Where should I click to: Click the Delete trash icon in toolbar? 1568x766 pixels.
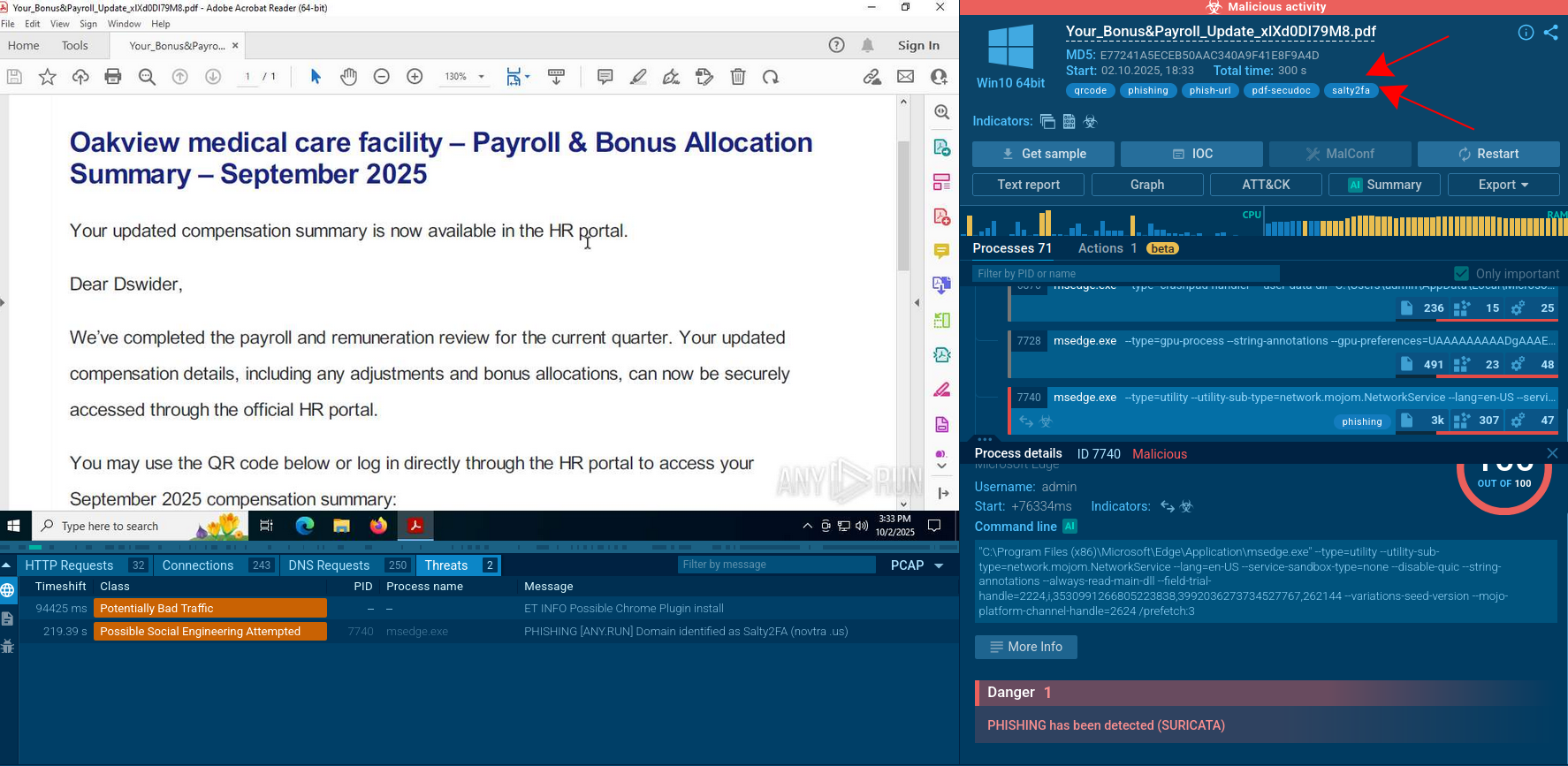pos(738,77)
